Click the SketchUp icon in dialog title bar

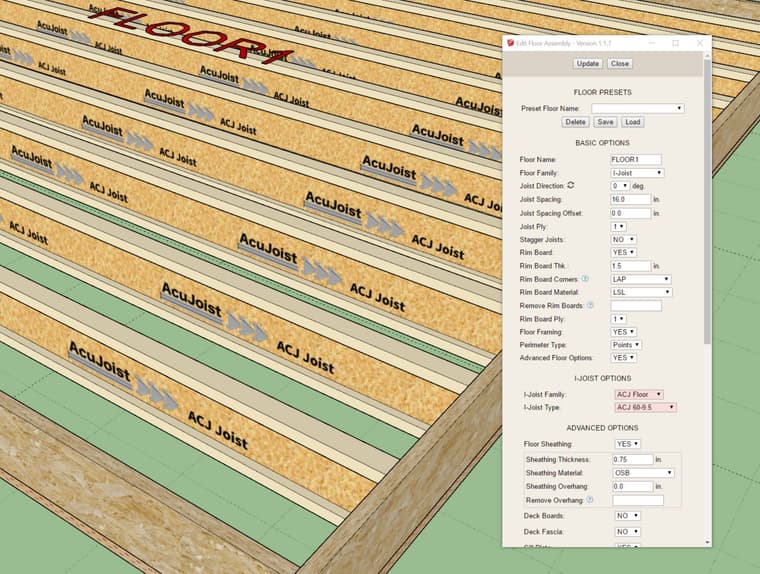point(511,43)
